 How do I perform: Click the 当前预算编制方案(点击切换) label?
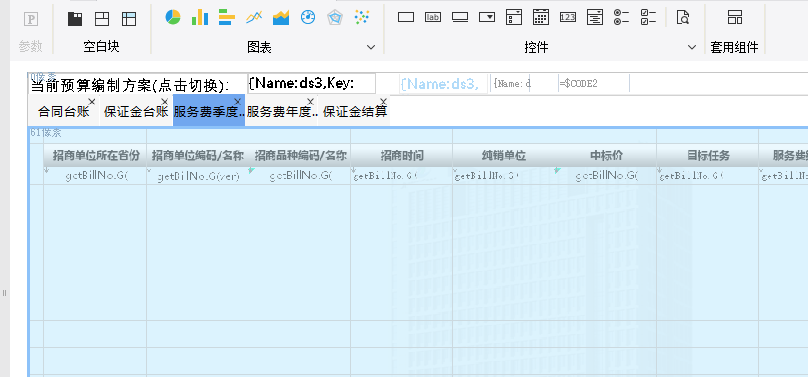pos(130,85)
